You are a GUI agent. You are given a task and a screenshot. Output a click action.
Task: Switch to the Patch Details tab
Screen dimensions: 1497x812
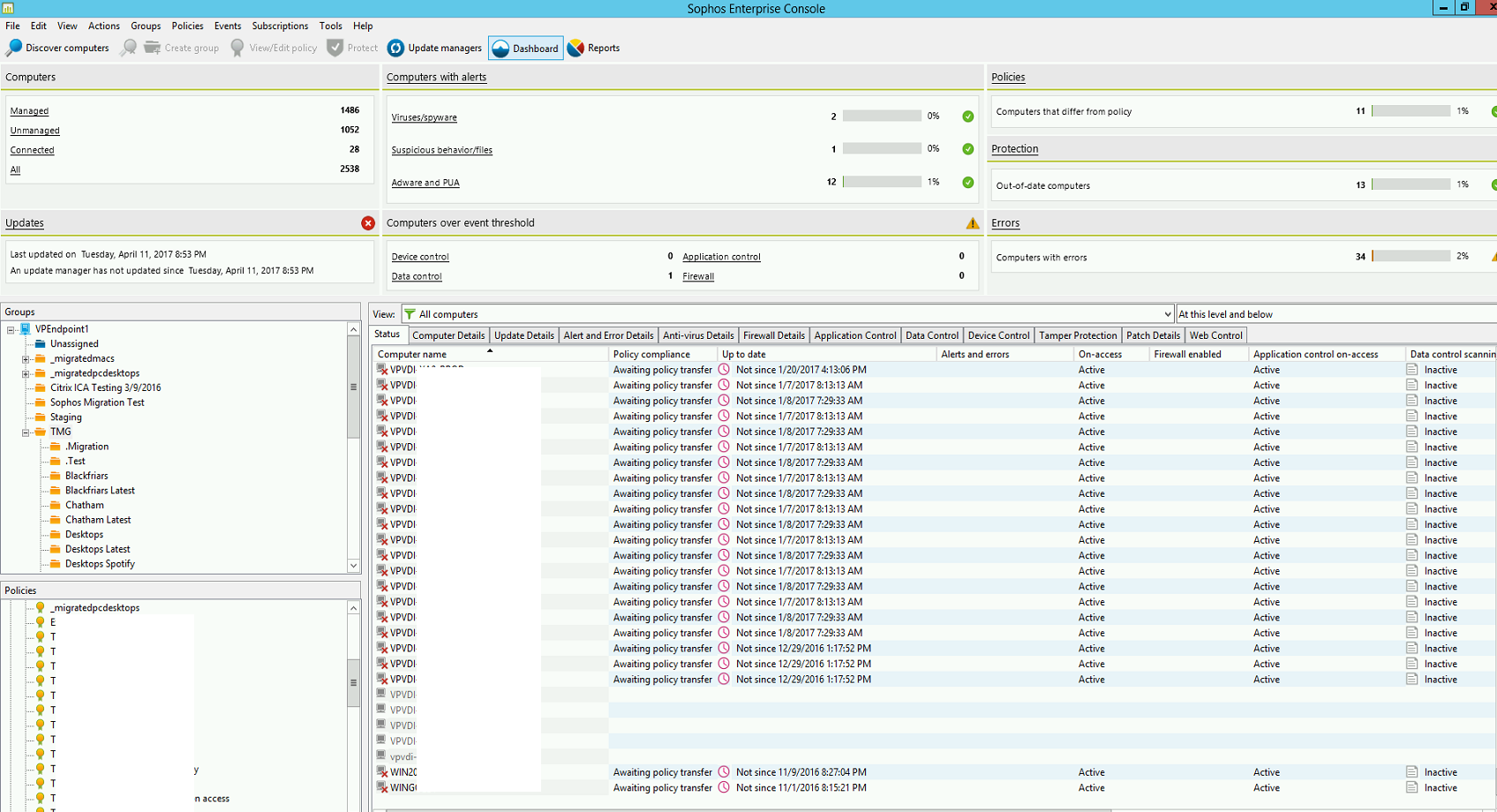coord(1153,335)
